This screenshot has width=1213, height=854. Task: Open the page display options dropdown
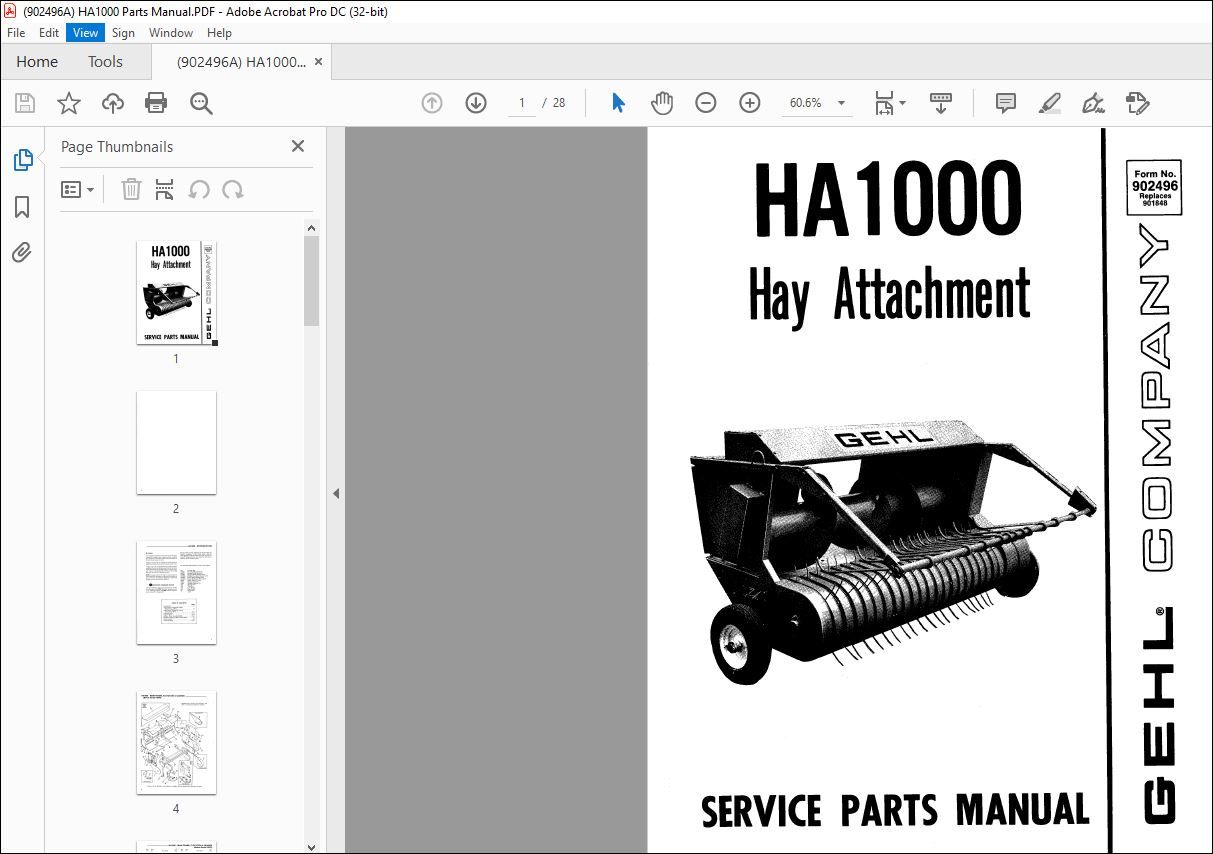[889, 102]
